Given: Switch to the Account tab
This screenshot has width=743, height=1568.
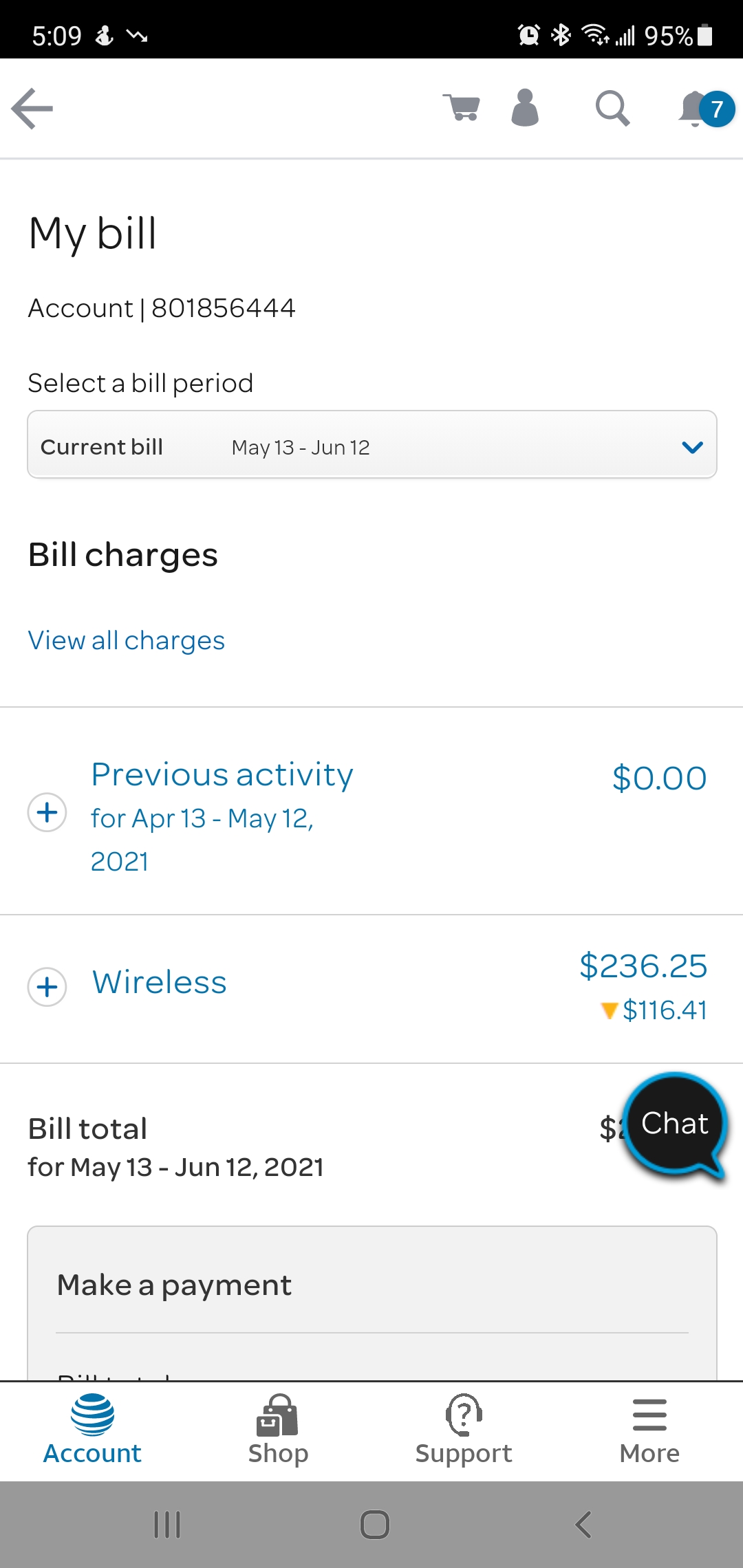Looking at the screenshot, I should [92, 1430].
